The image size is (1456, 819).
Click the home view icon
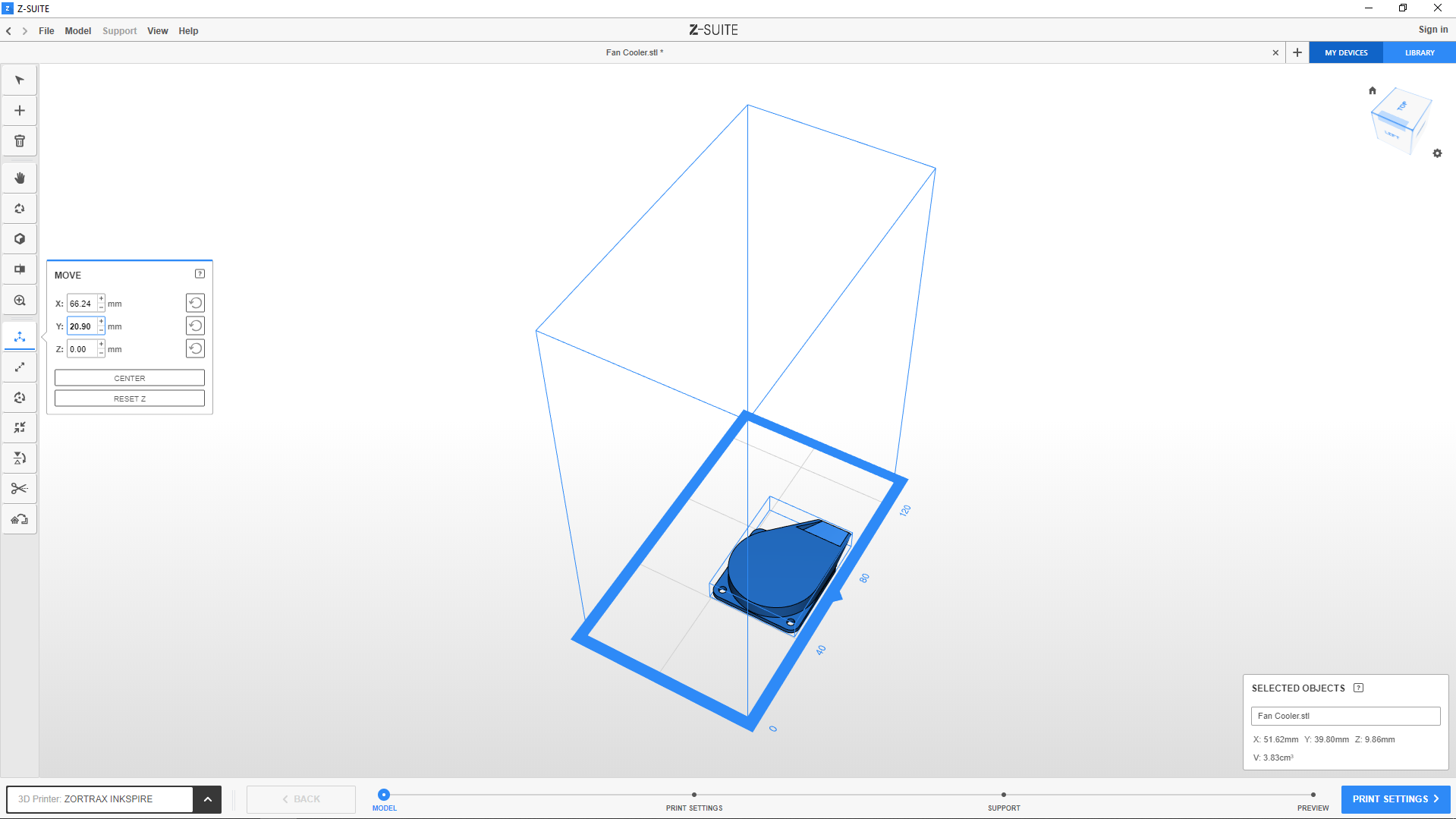point(1372,90)
